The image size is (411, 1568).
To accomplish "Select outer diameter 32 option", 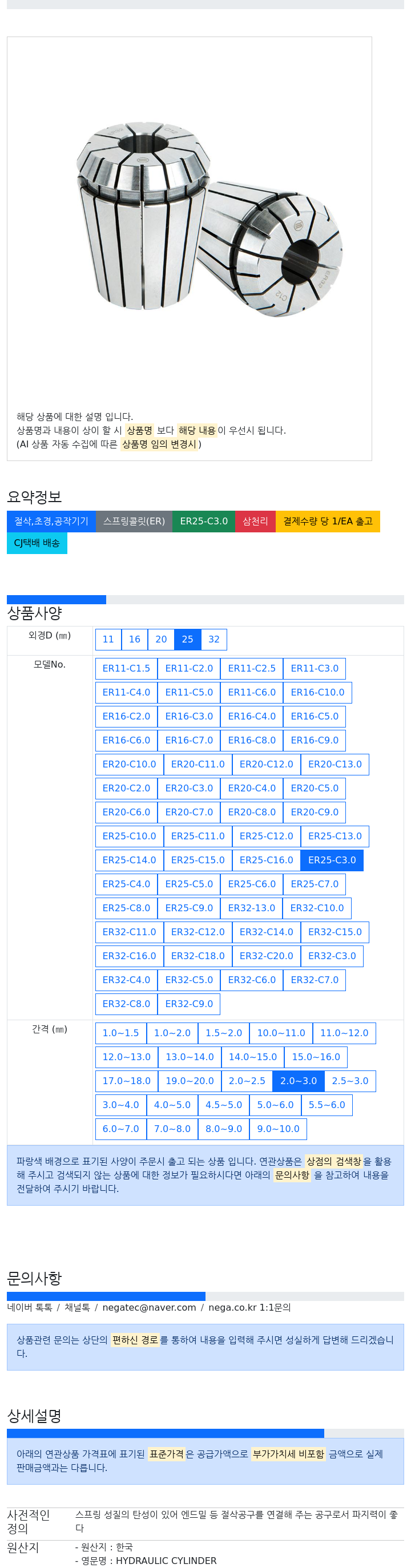I will [x=213, y=639].
